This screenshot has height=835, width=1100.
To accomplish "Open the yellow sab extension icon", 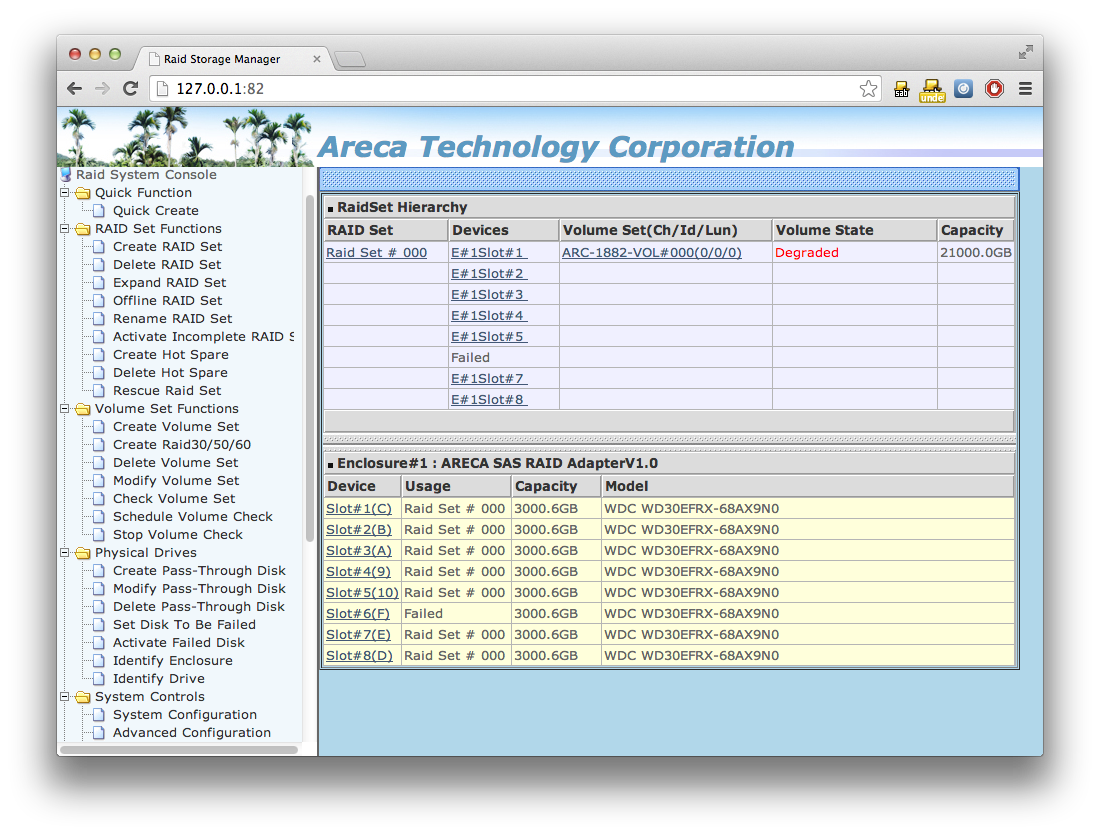I will click(x=901, y=89).
